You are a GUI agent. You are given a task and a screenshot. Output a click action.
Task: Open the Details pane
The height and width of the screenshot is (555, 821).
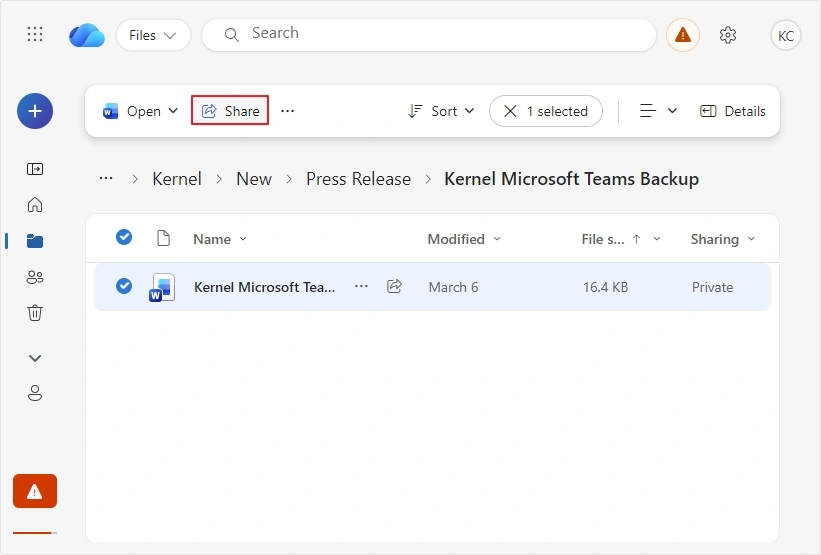coord(733,111)
